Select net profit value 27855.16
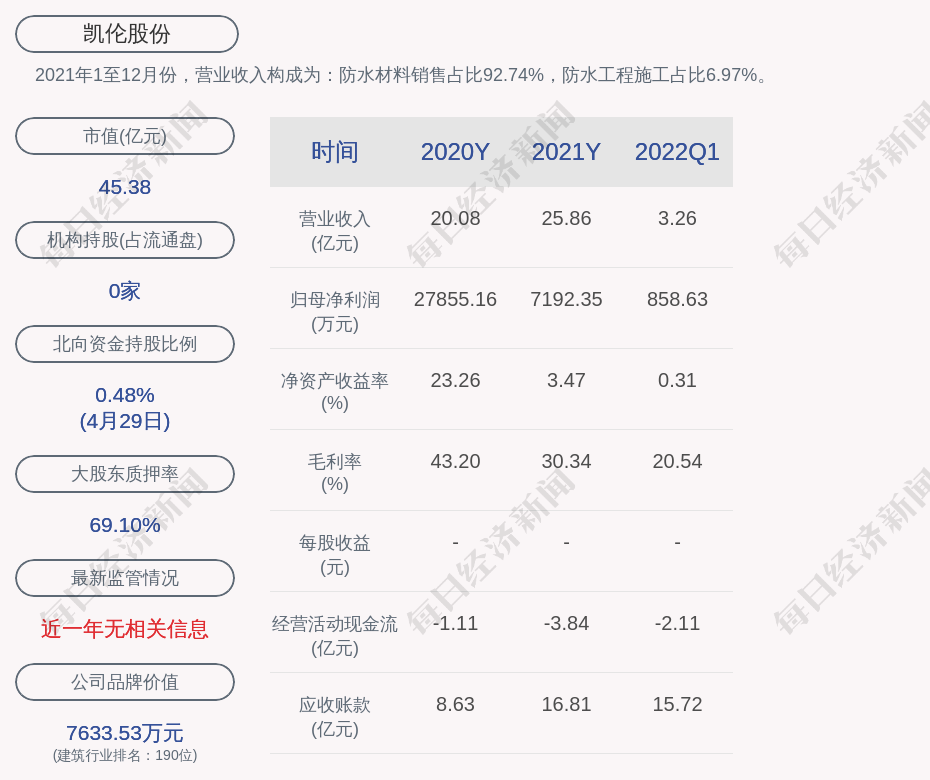 tap(455, 300)
